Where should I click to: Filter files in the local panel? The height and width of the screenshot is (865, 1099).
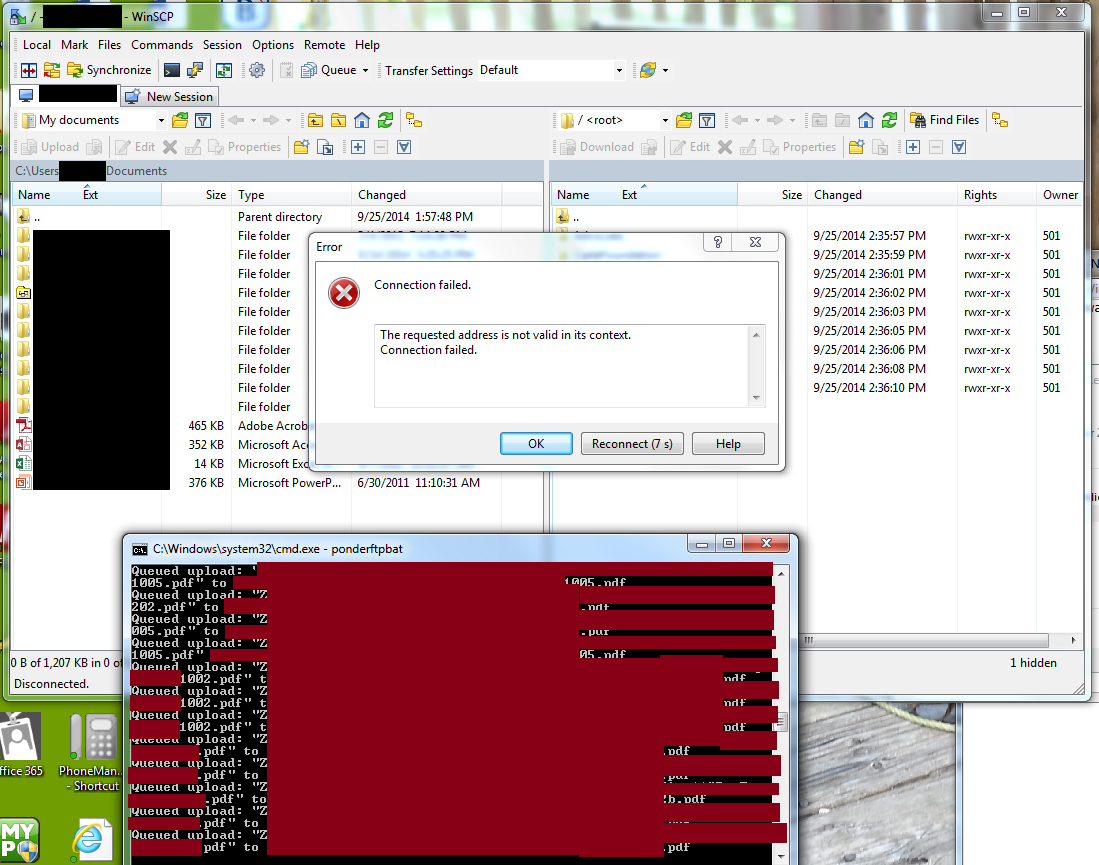[203, 120]
